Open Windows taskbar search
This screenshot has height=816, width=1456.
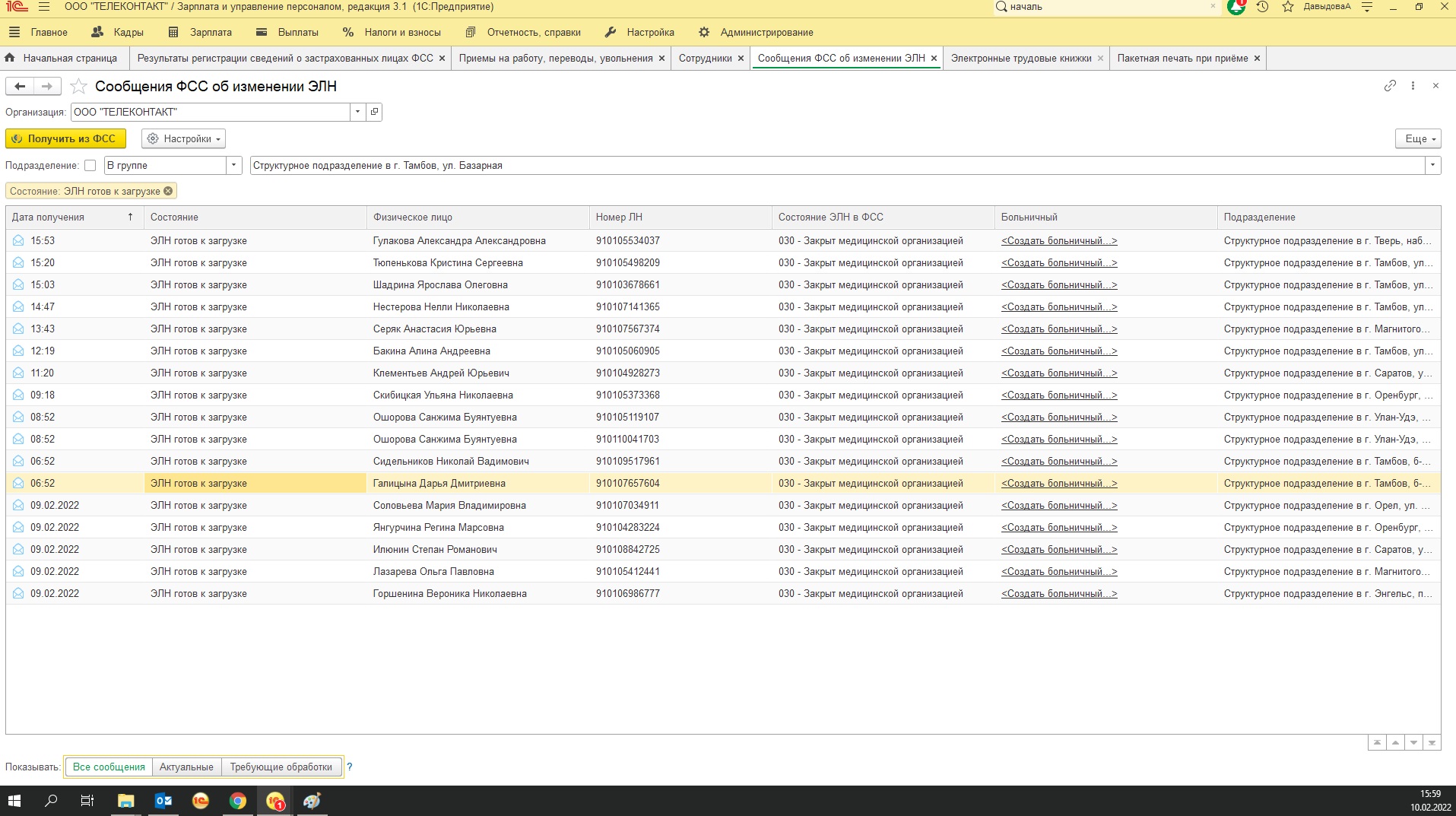point(51,801)
